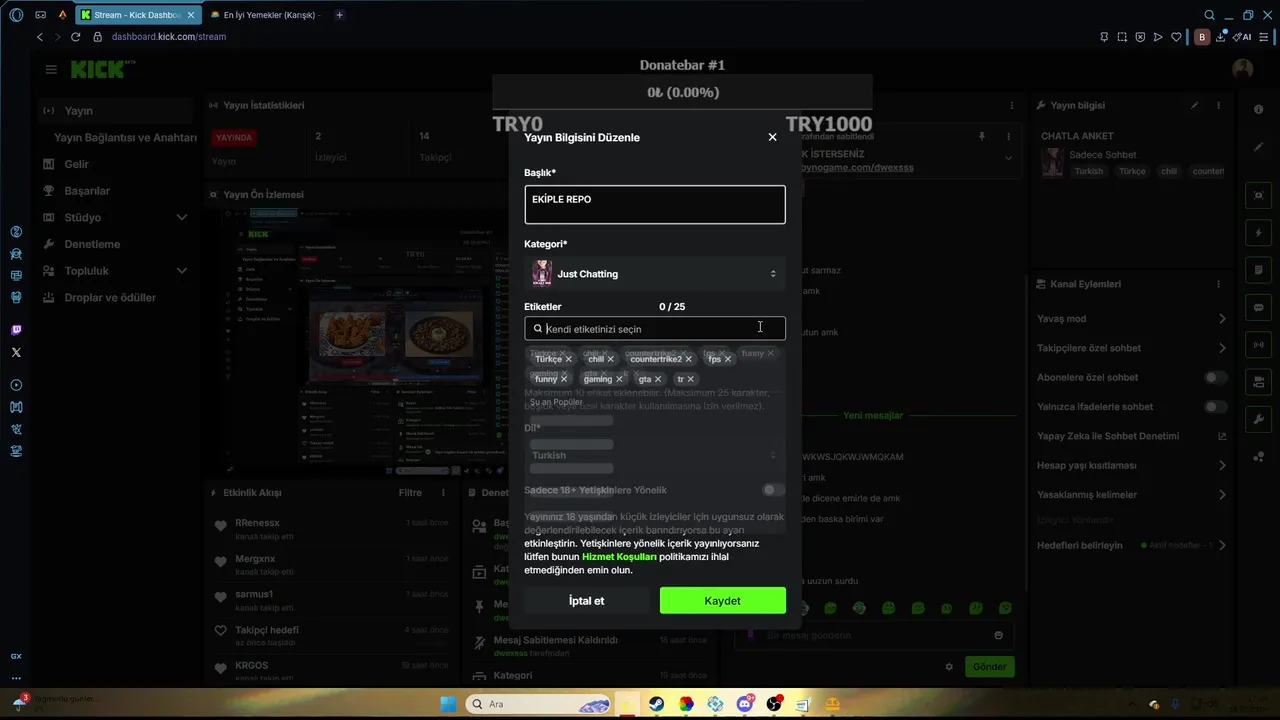Close the Yayın Bilgisini Düzenle dialog

(772, 137)
